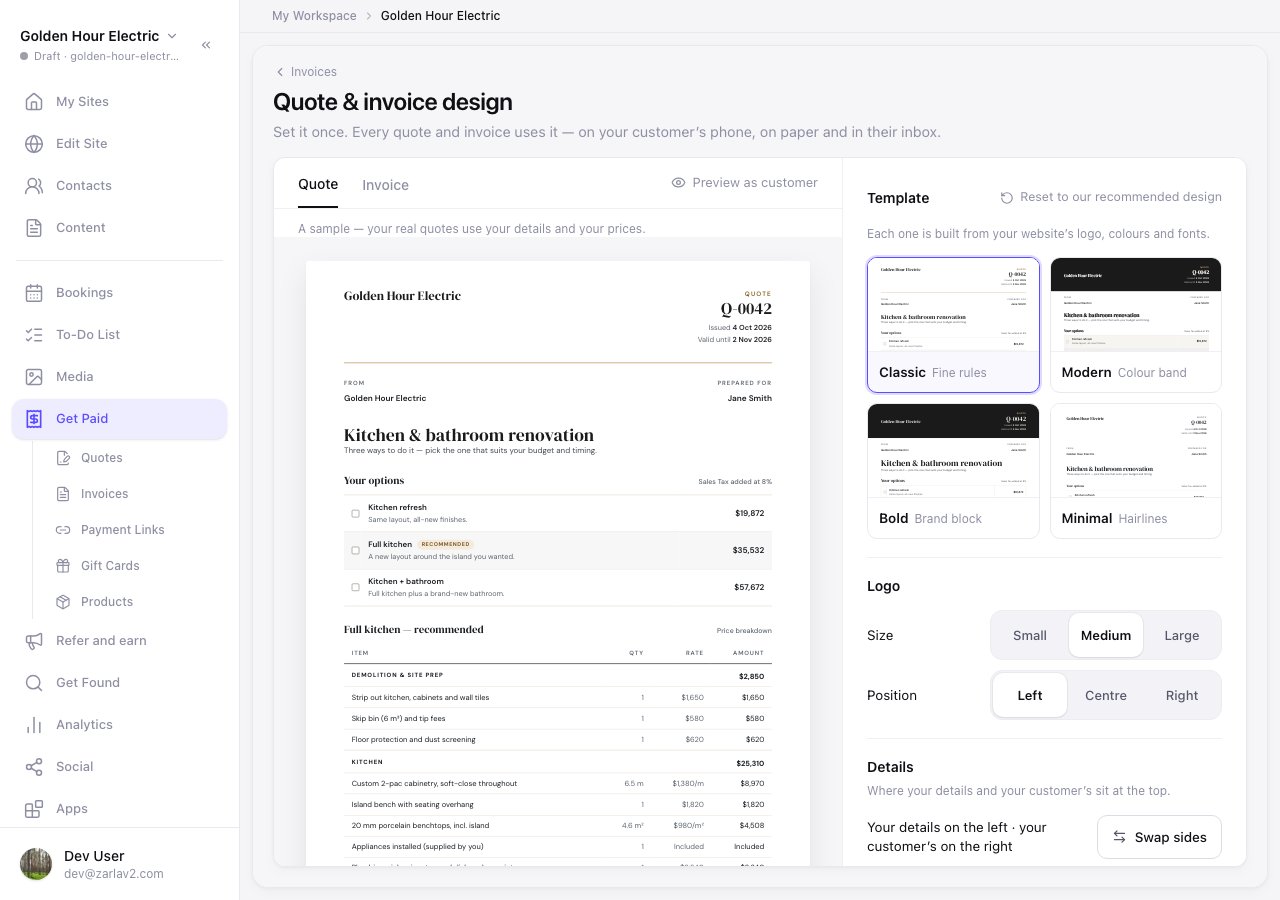Switch to the Invoice tab
Viewport: 1280px width, 900px height.
(x=385, y=185)
